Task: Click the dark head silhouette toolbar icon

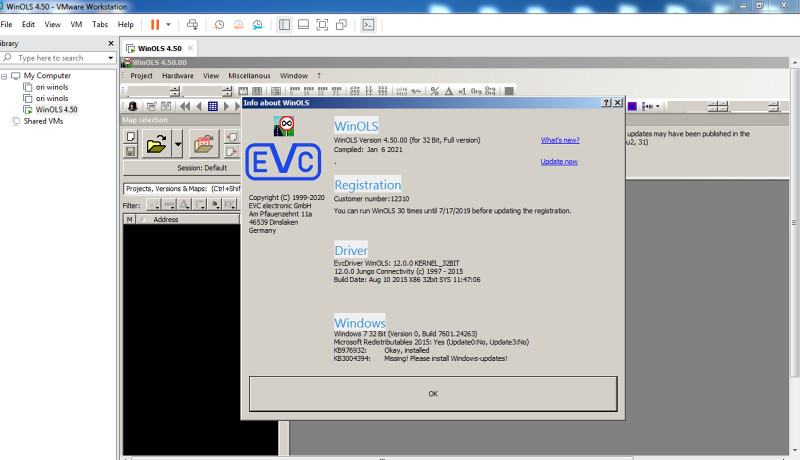Action: click(133, 106)
